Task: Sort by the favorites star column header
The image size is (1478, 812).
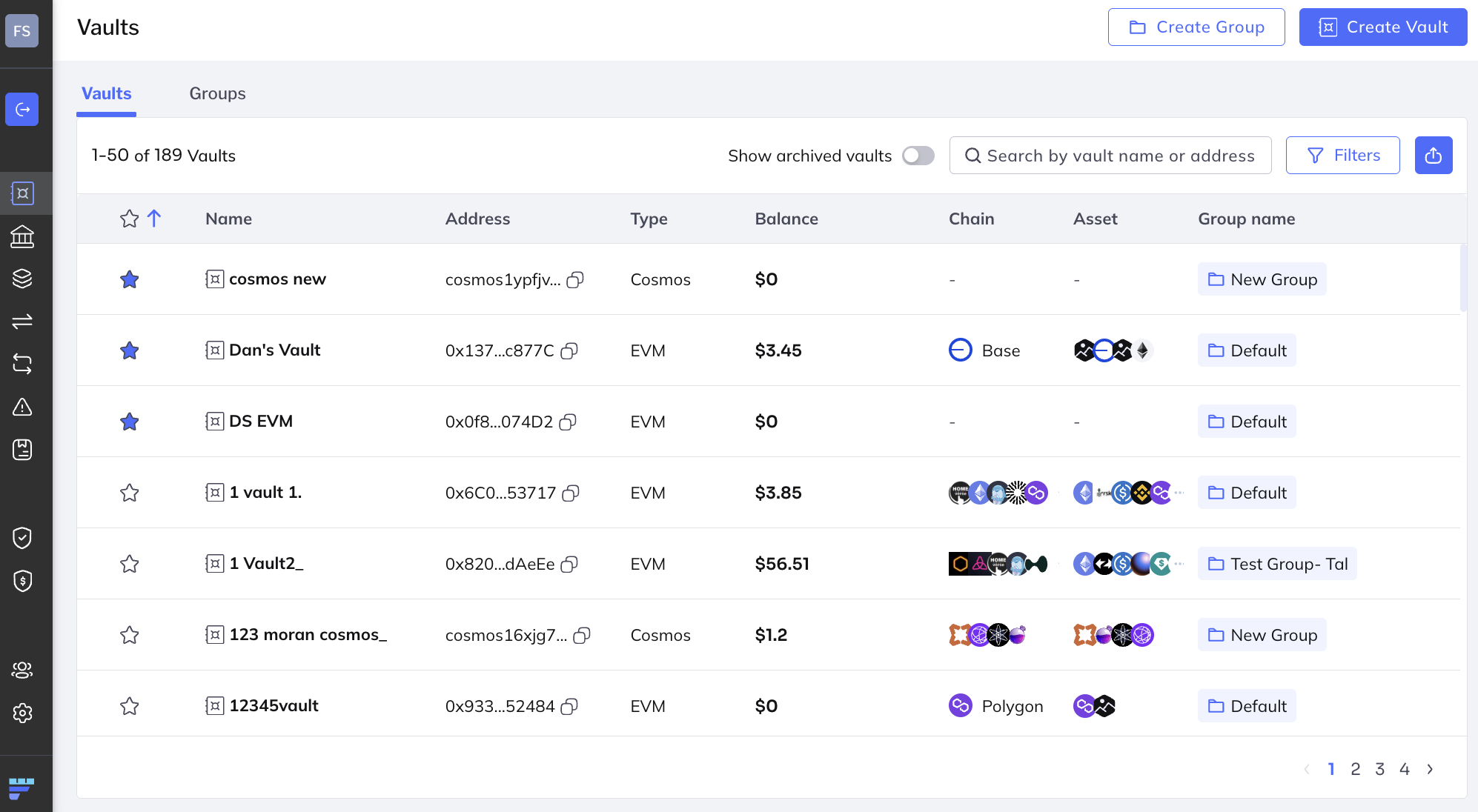Action: (x=130, y=219)
